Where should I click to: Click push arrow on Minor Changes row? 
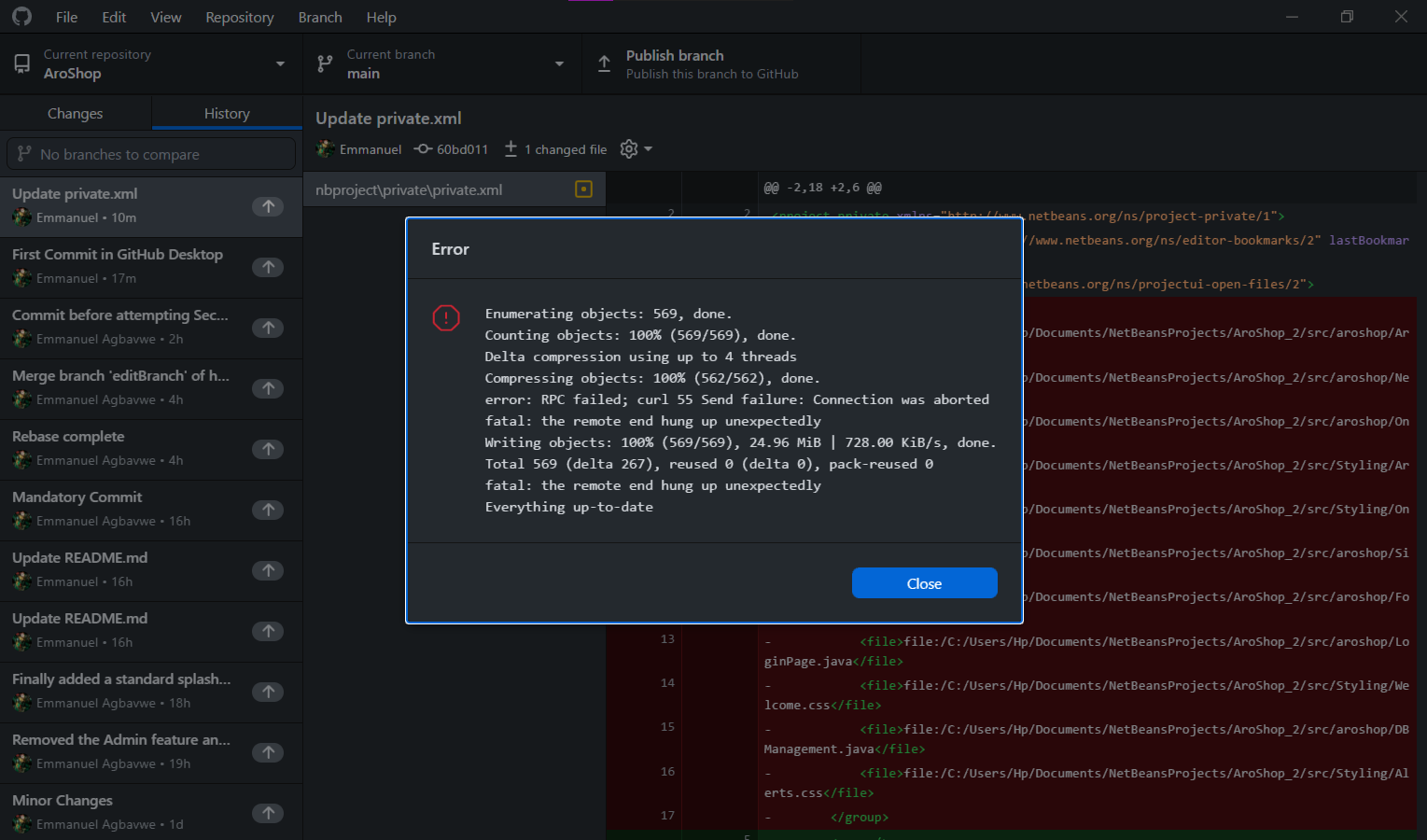268,813
